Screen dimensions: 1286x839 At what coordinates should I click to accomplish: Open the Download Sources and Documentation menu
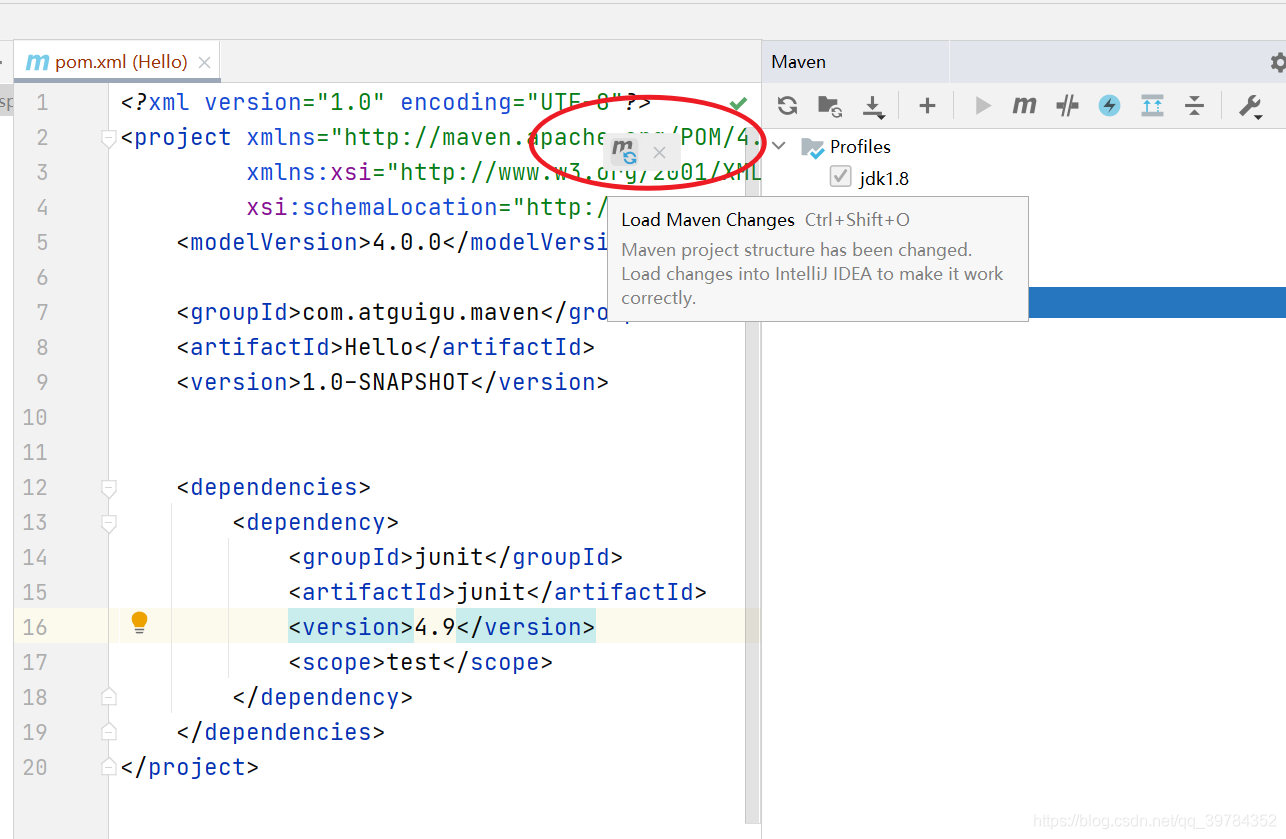[x=873, y=105]
